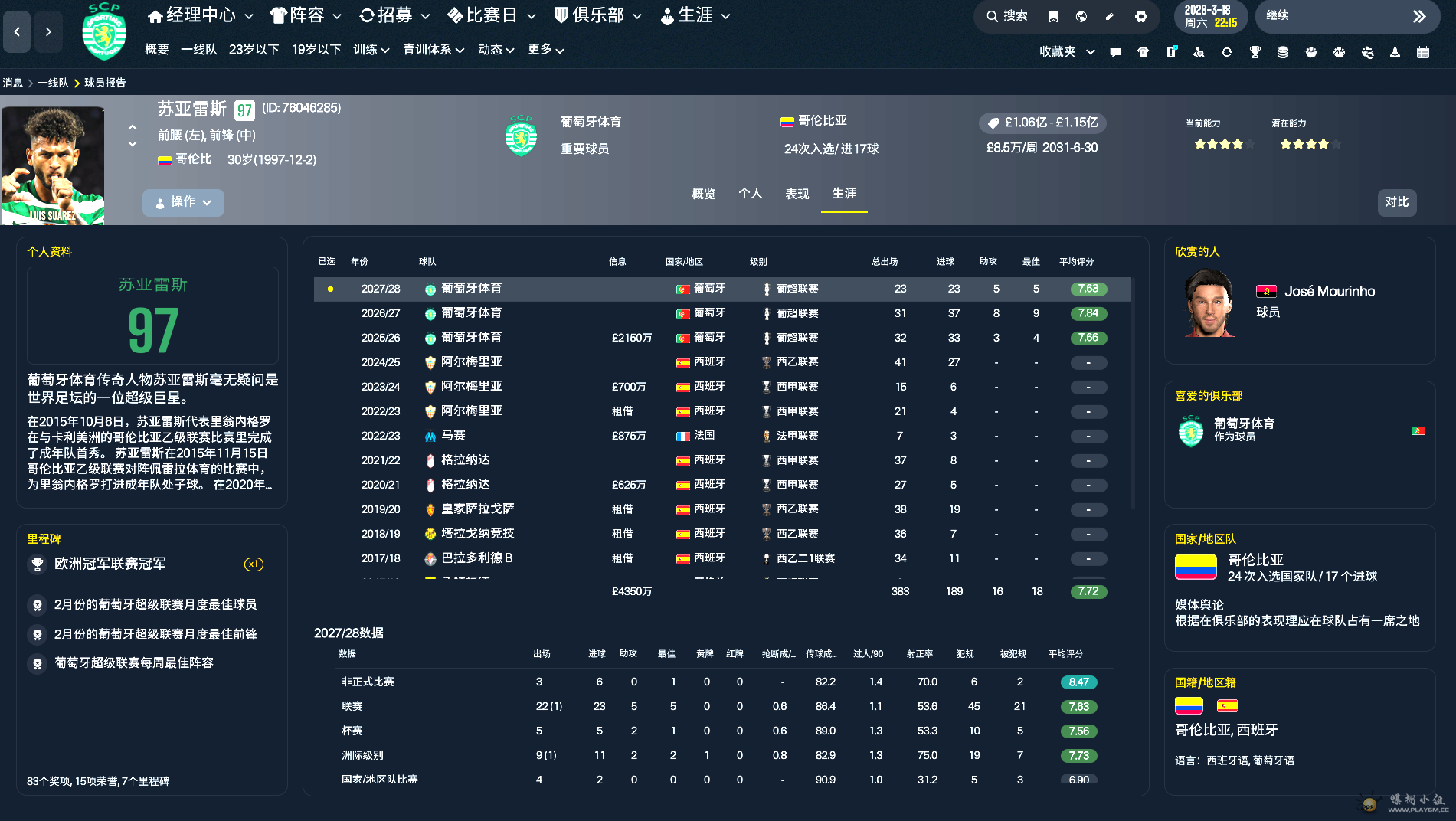Viewport: 1456px width, 821px height.
Task: Select the 马赛 2022/23 season row
Action: pyautogui.click(x=722, y=436)
